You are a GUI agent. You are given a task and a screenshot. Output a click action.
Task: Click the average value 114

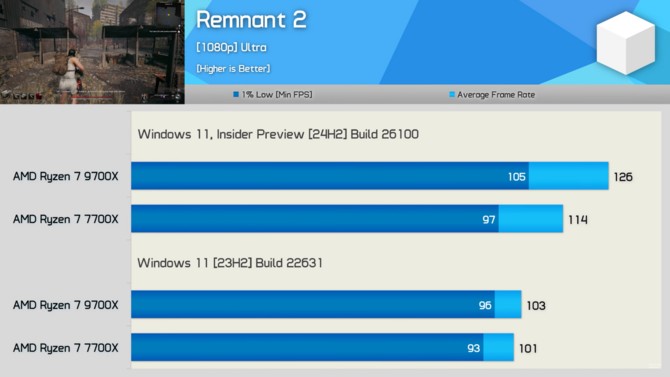(x=578, y=220)
